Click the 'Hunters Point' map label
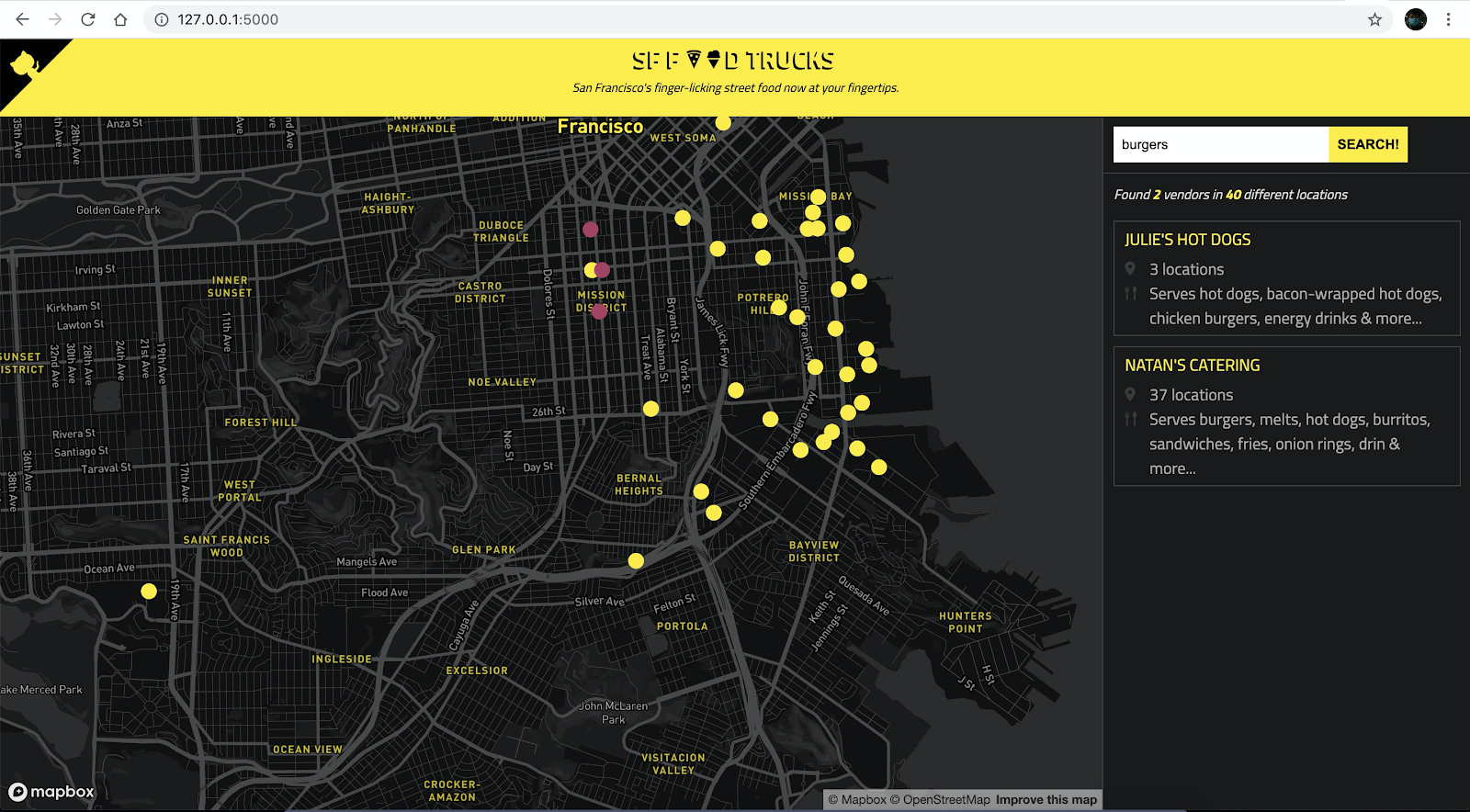The image size is (1470, 812). click(x=966, y=623)
